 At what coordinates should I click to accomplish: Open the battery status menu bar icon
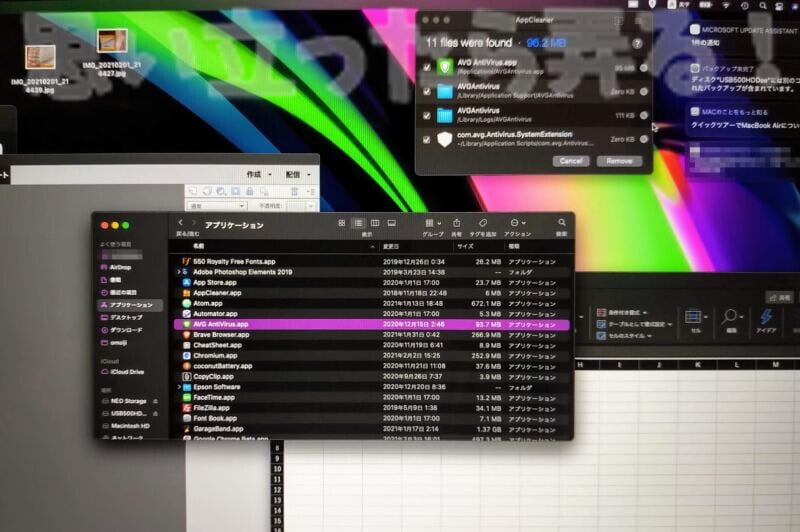click(706, 5)
